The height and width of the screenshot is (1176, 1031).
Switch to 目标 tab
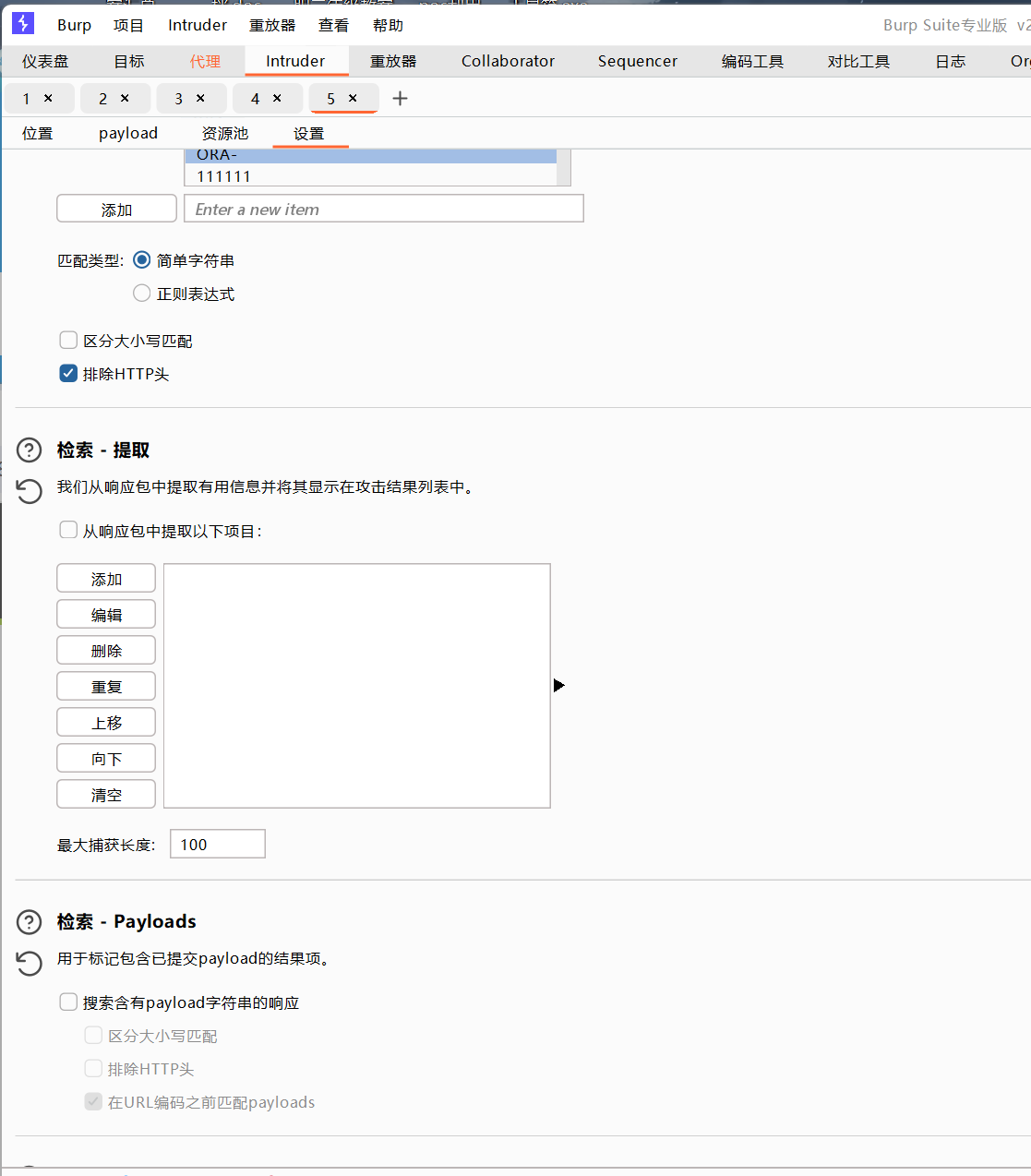click(x=129, y=61)
